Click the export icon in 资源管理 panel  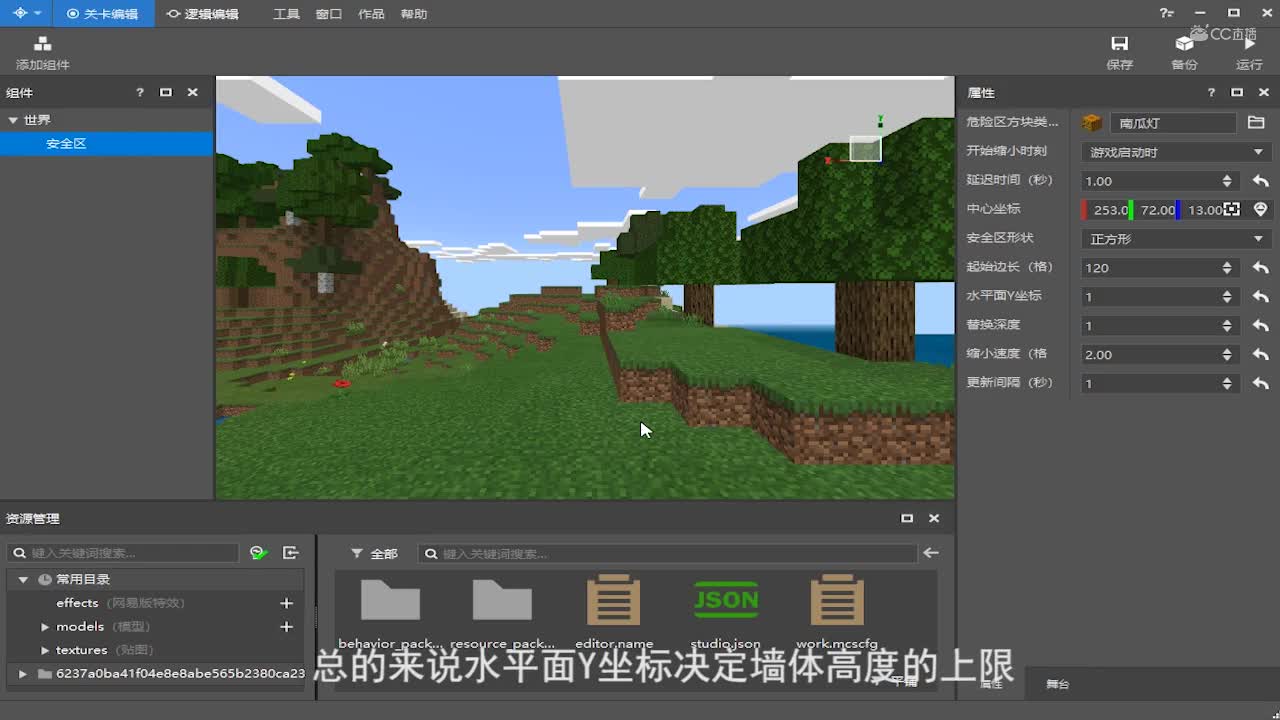291,553
